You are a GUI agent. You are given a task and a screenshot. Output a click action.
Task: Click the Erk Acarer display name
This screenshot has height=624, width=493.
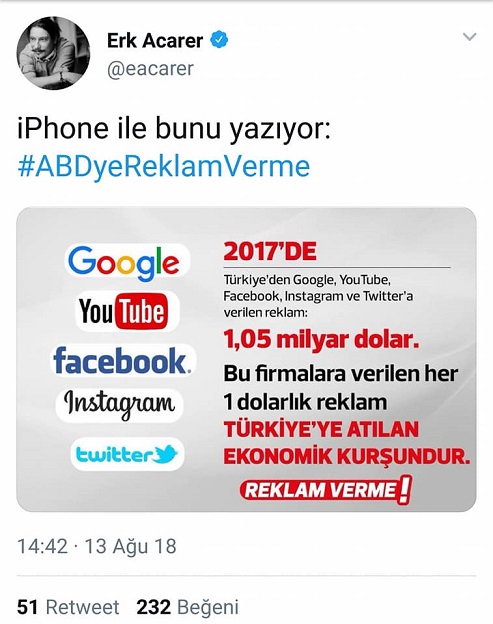tap(155, 41)
